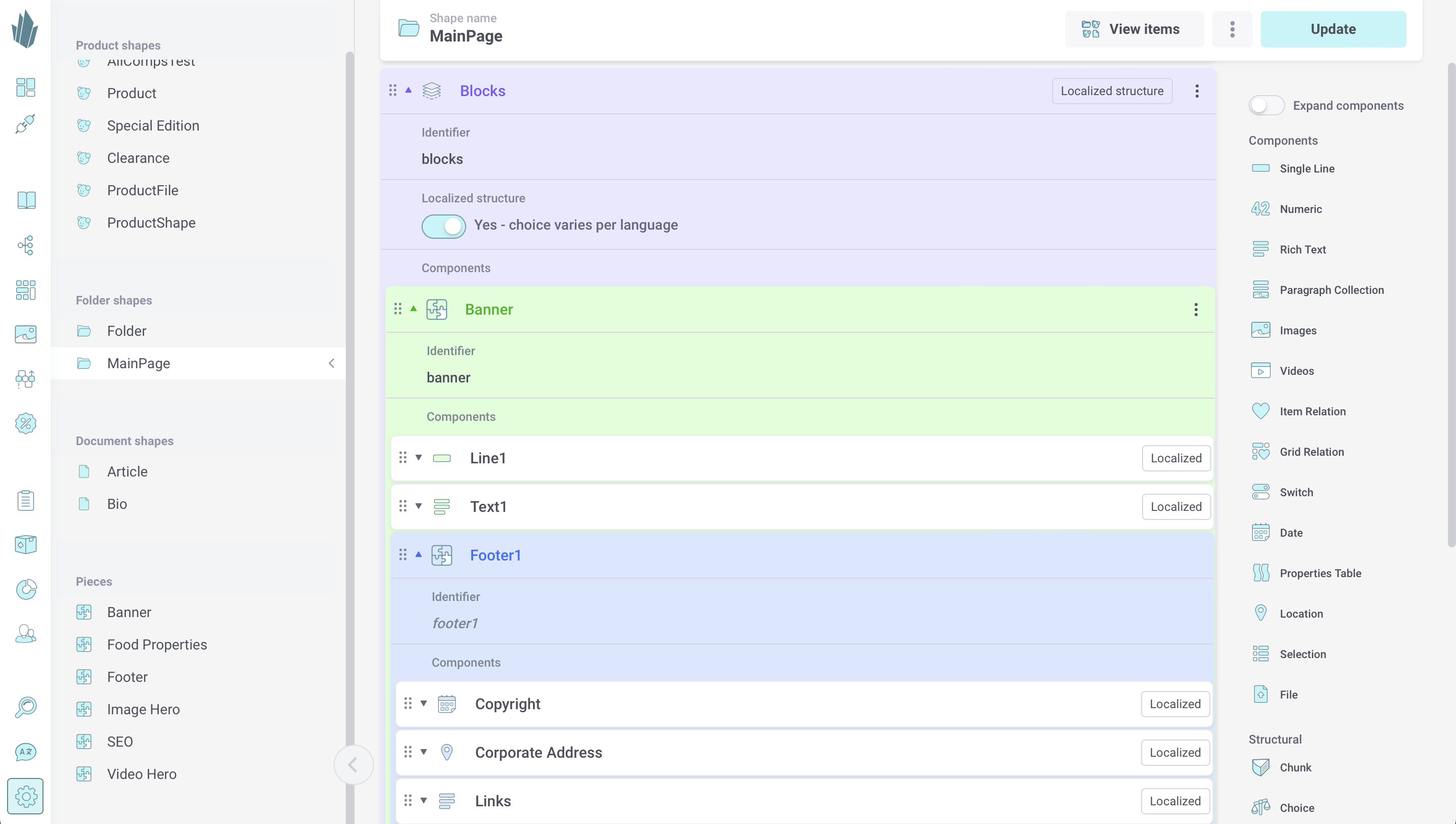Open the orders clipboard icon in rail
This screenshot has width=1456, height=824.
point(25,500)
